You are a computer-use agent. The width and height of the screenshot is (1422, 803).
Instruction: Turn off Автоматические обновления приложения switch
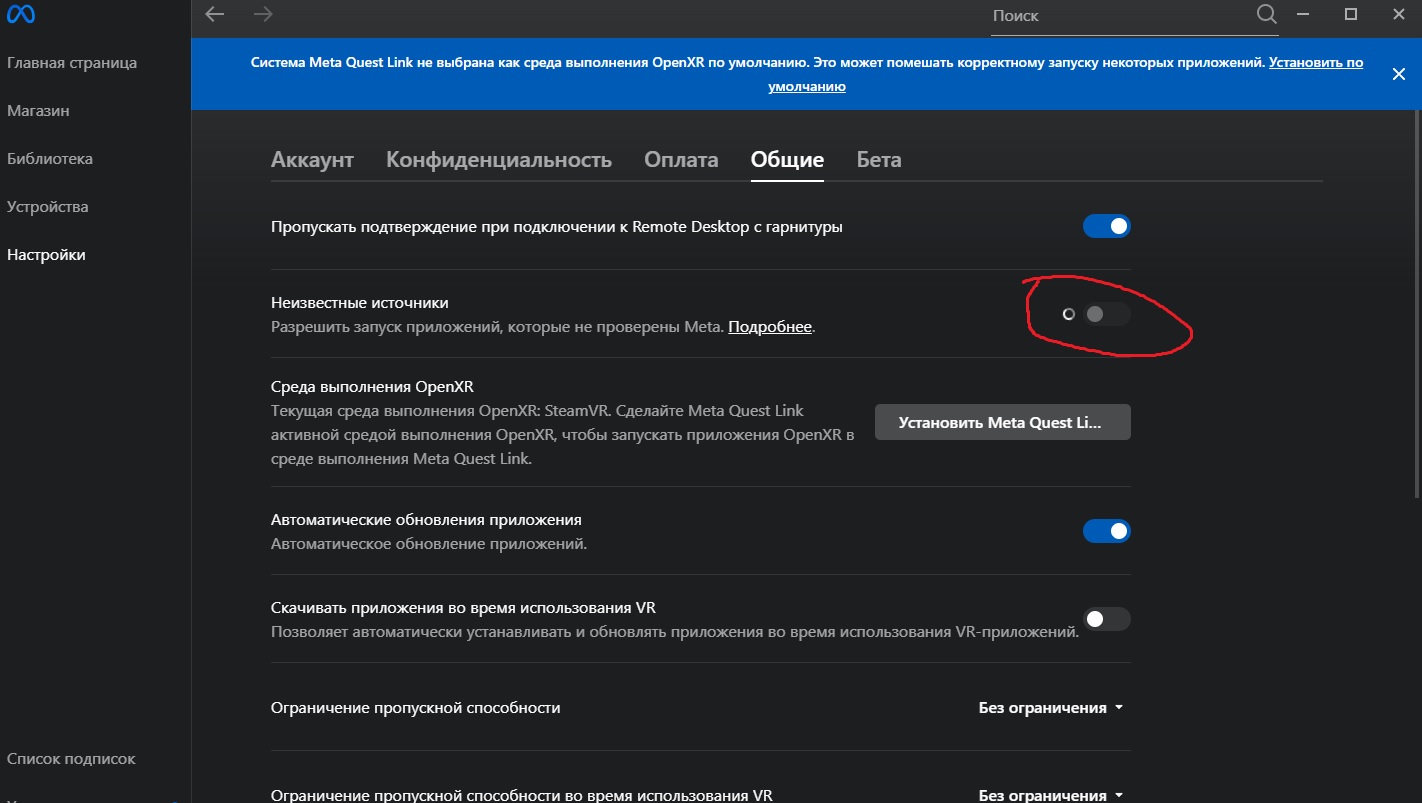tap(1107, 531)
